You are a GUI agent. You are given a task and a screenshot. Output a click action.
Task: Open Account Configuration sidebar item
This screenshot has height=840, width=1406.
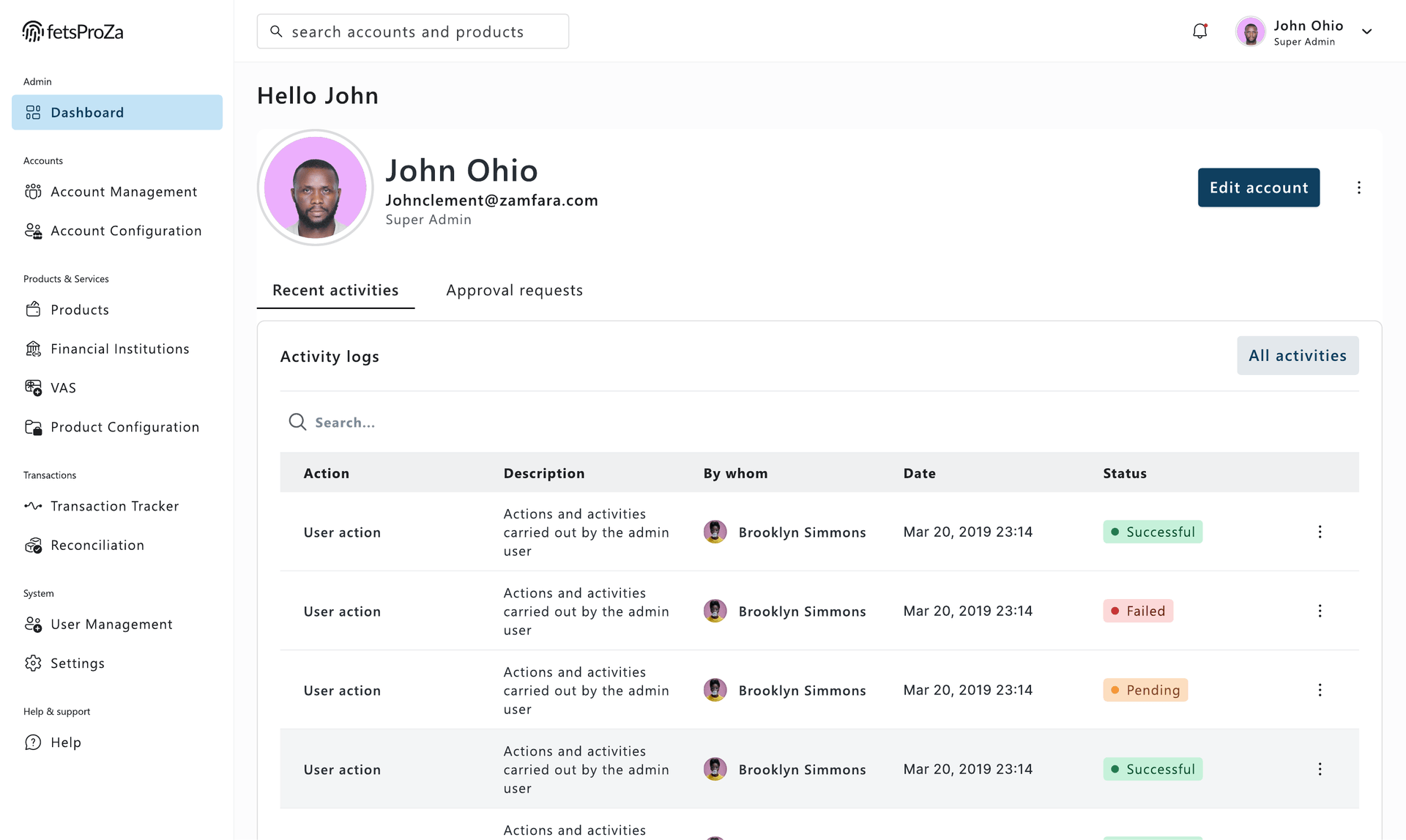click(117, 231)
